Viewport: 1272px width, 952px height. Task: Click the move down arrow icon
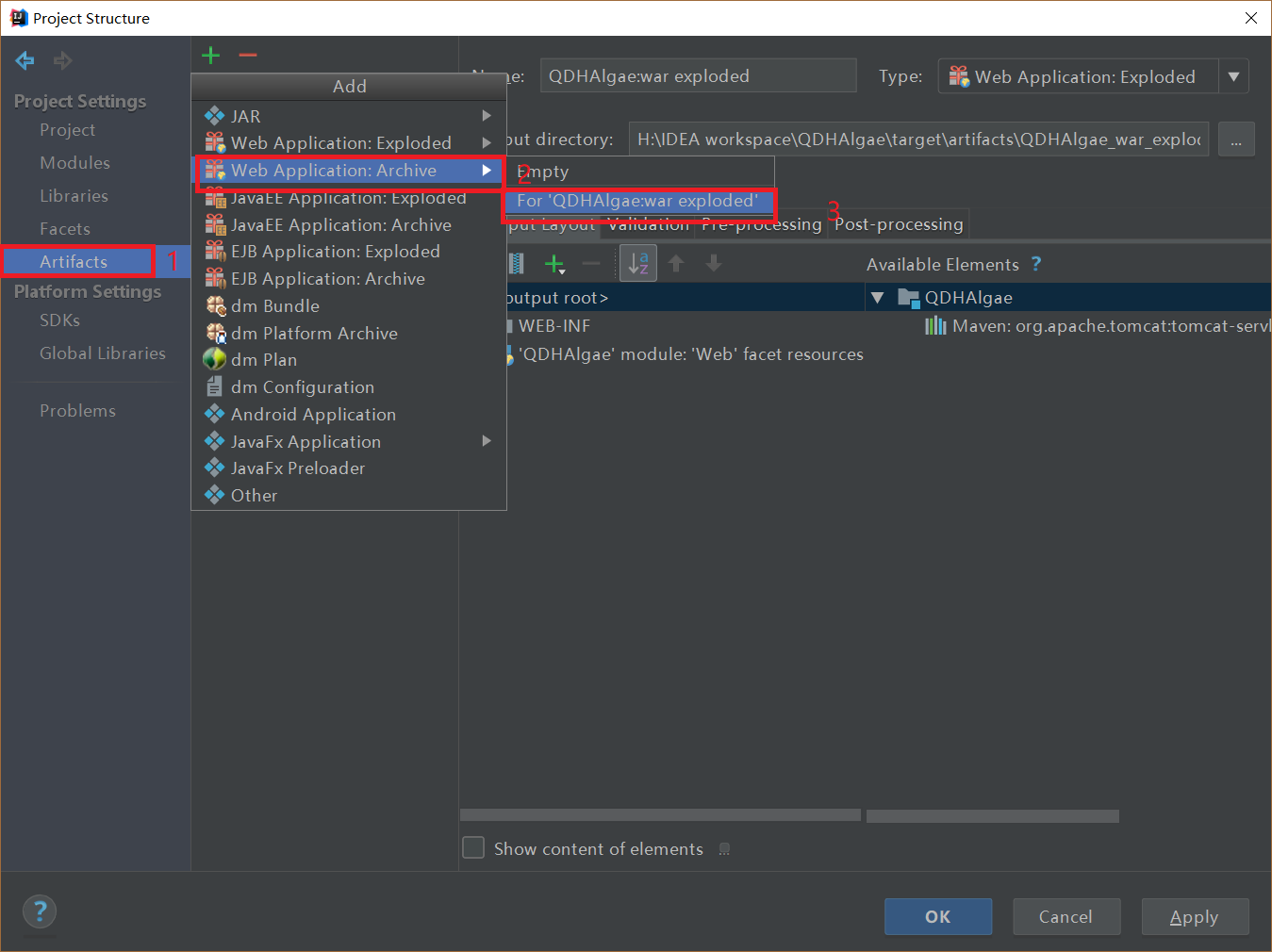714,264
